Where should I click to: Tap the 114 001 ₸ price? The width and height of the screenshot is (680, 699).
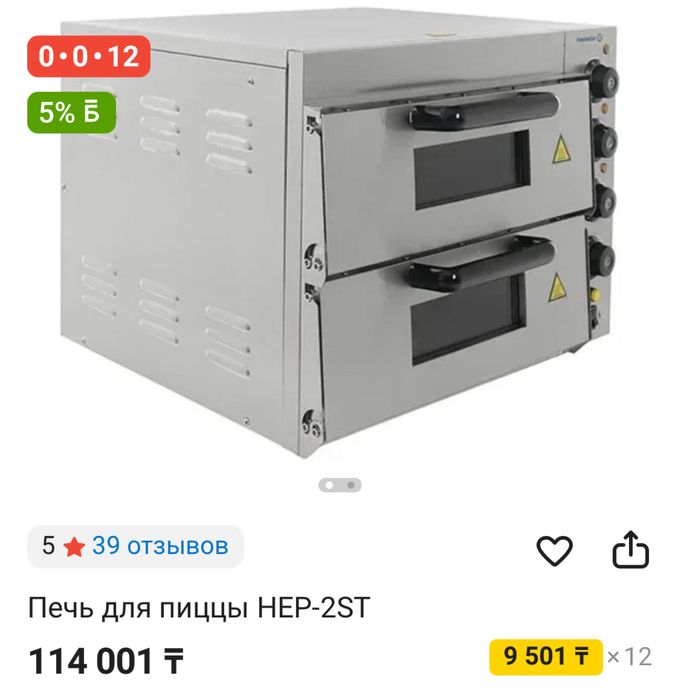[x=106, y=662]
